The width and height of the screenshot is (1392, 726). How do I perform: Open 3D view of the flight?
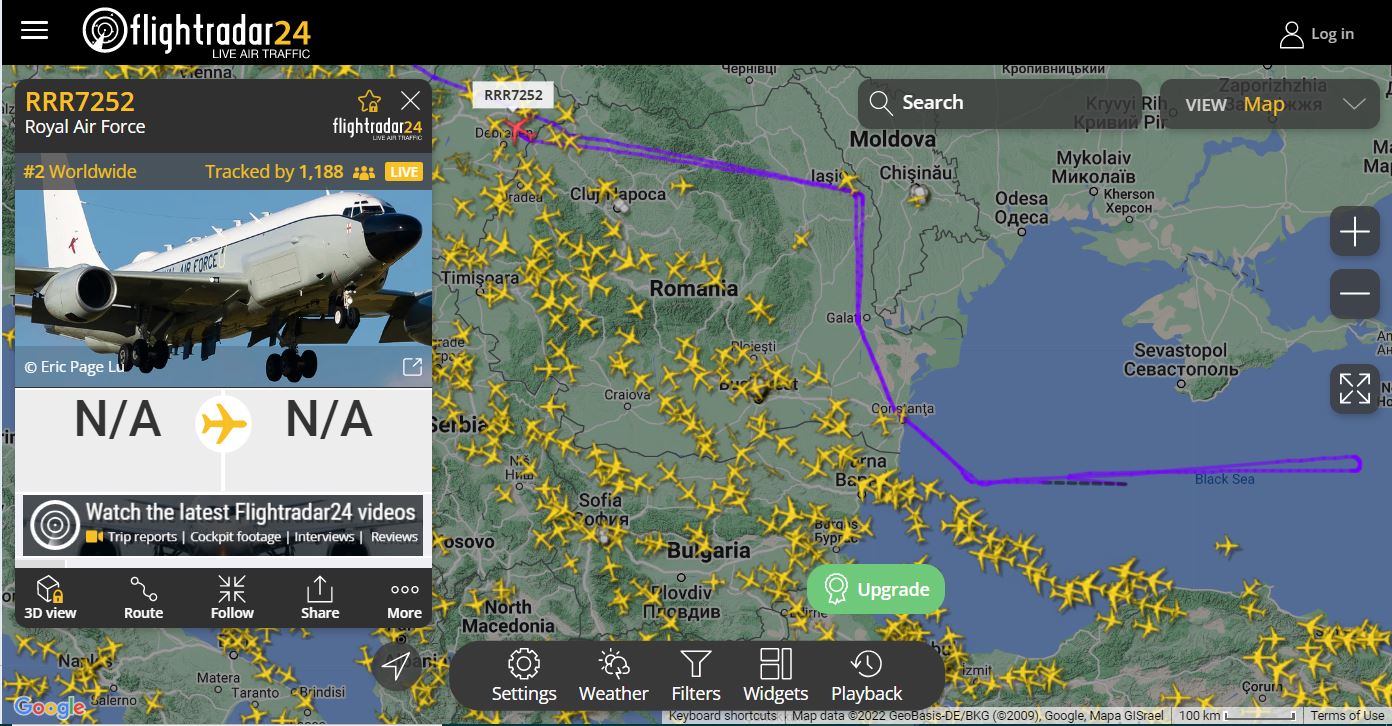coord(50,597)
